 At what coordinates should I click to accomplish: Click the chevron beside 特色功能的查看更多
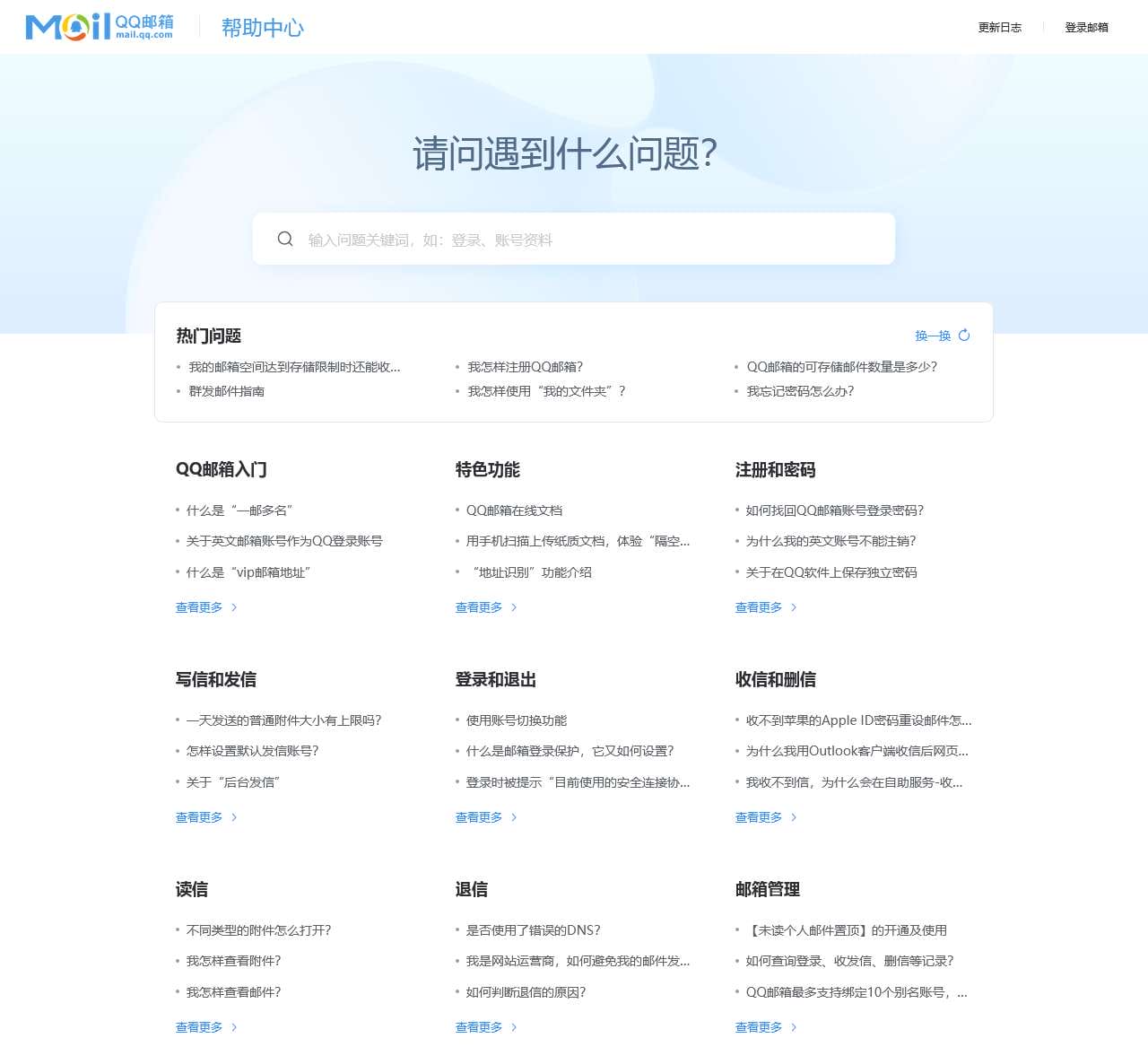(512, 606)
